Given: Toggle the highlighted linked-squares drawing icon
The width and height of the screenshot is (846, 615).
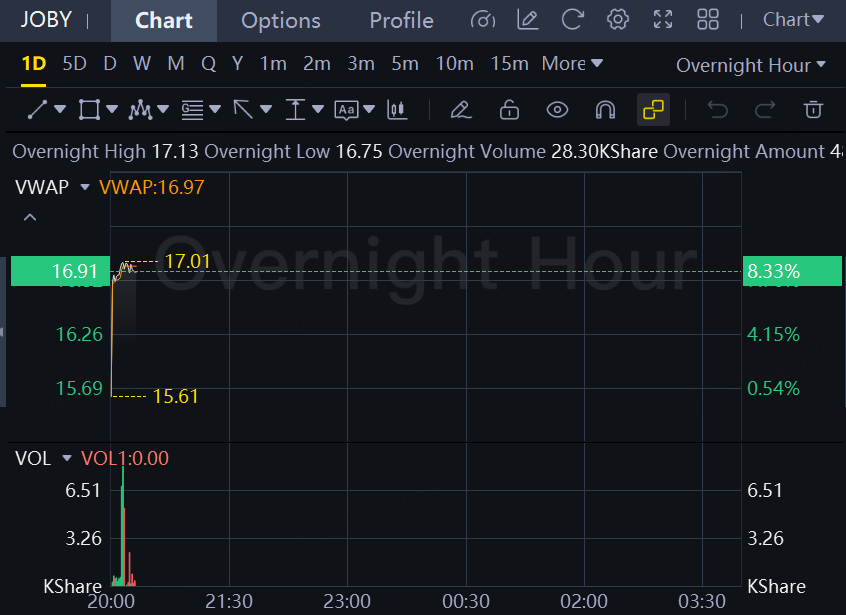Looking at the screenshot, I should [653, 110].
